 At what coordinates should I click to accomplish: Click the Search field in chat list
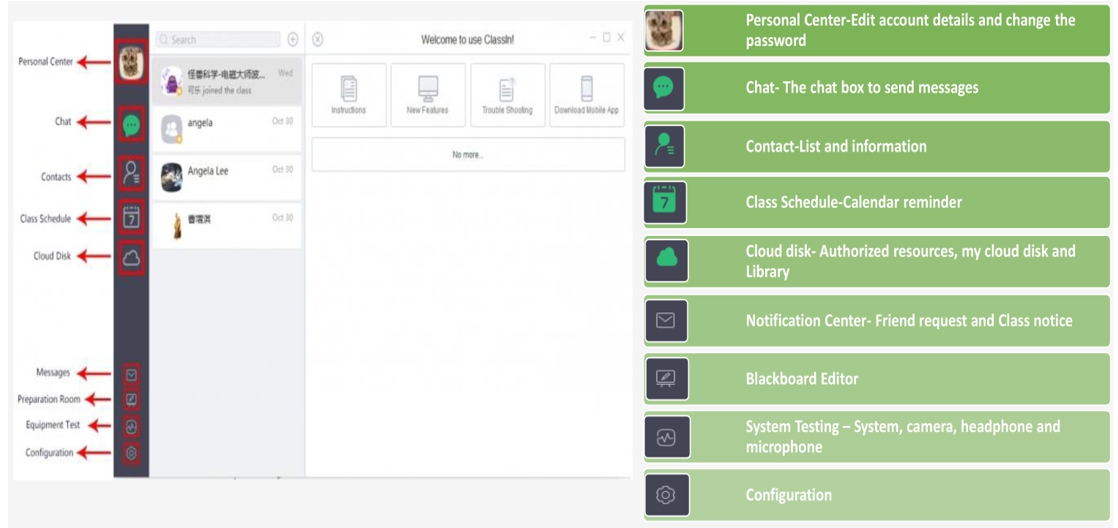point(218,40)
